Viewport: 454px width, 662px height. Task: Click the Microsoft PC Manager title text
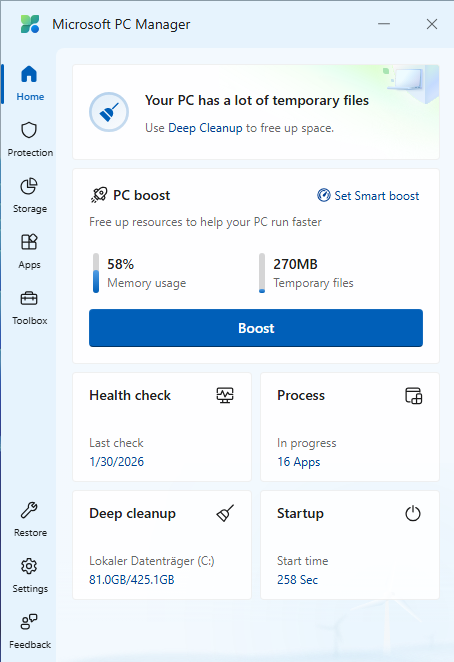point(121,24)
